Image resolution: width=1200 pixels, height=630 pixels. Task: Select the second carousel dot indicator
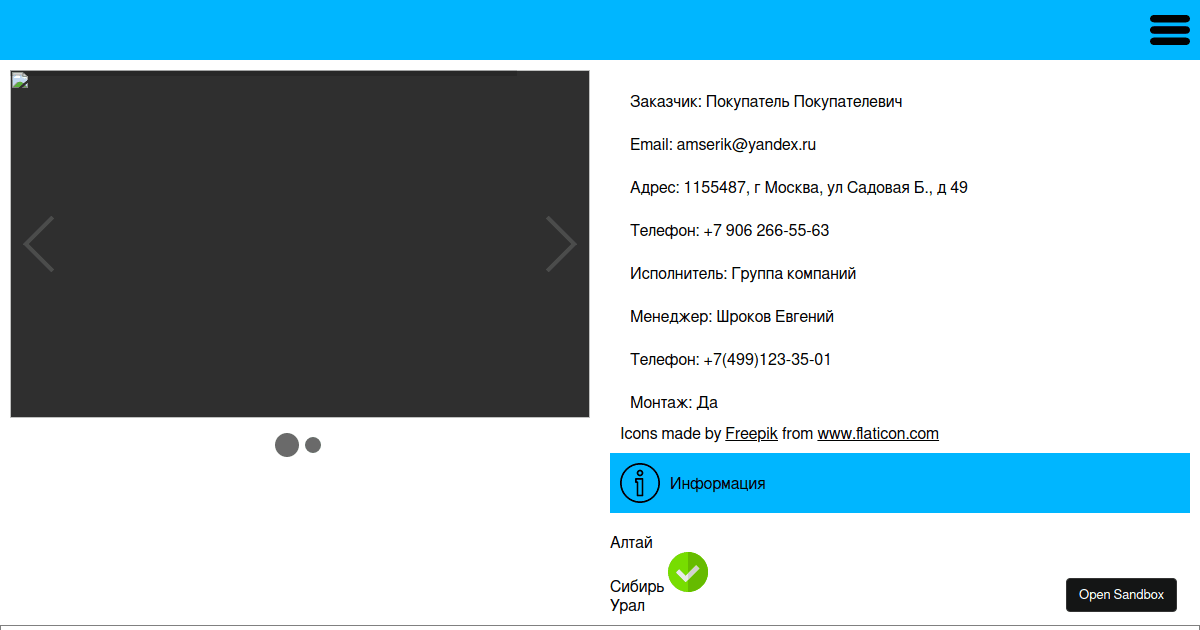(313, 445)
